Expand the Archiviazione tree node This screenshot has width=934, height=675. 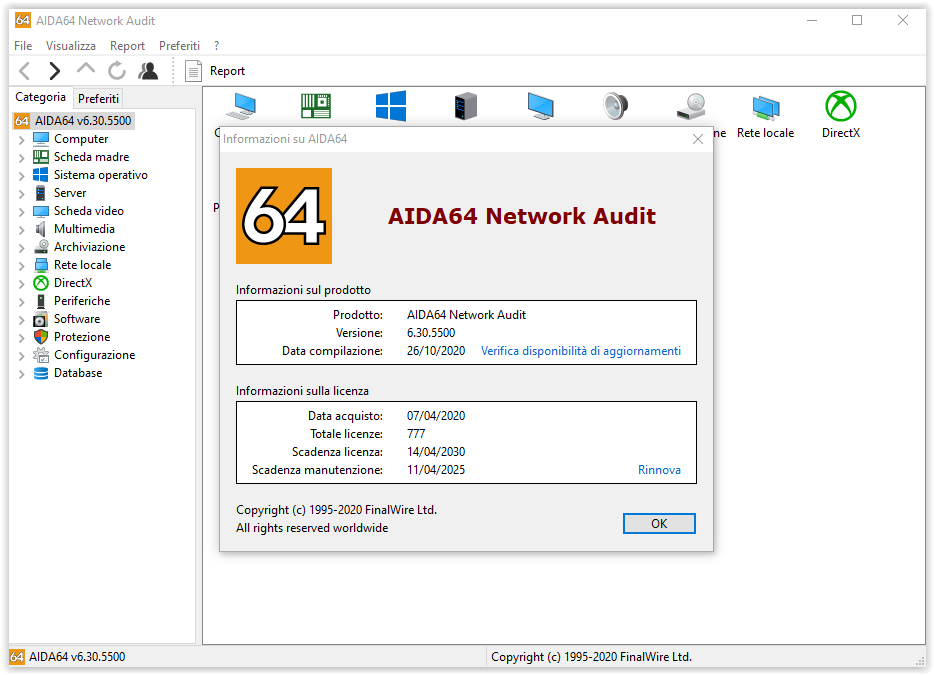pyautogui.click(x=21, y=248)
